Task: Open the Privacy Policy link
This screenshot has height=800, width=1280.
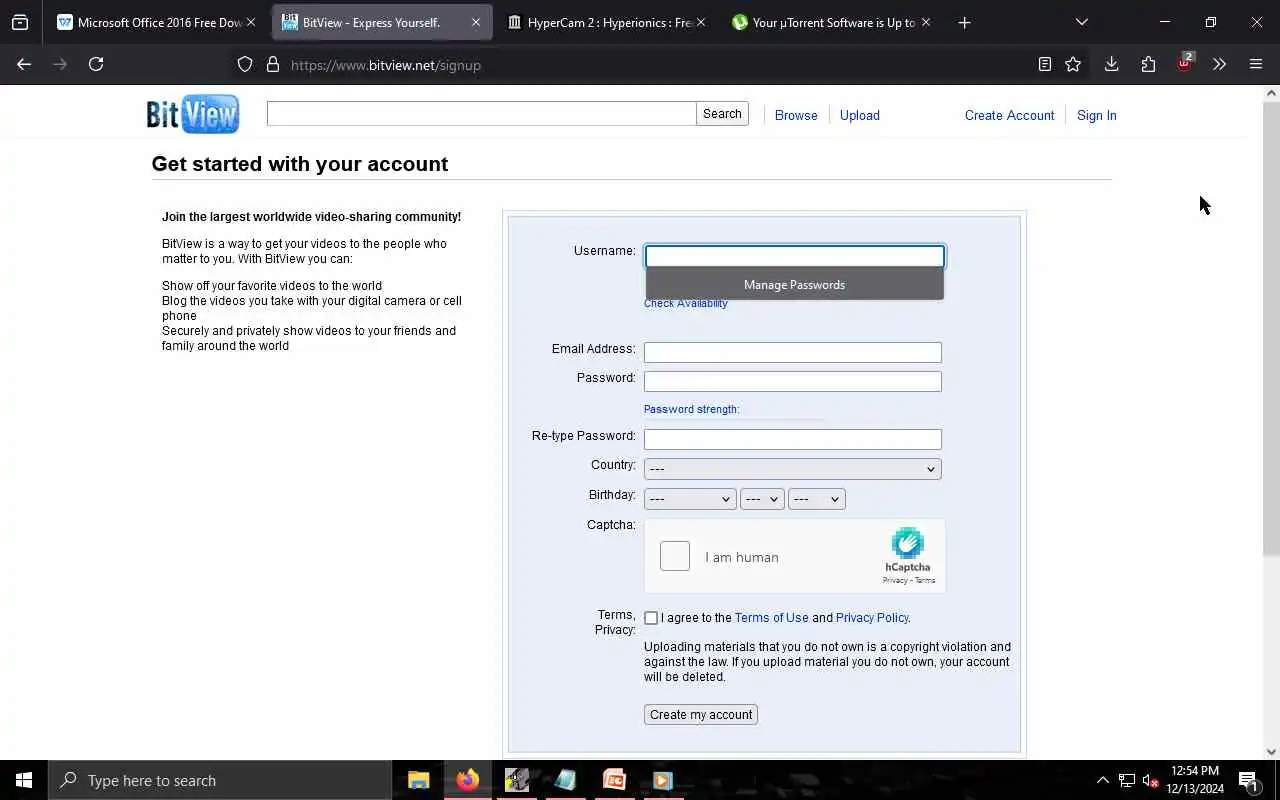Action: coord(872,618)
